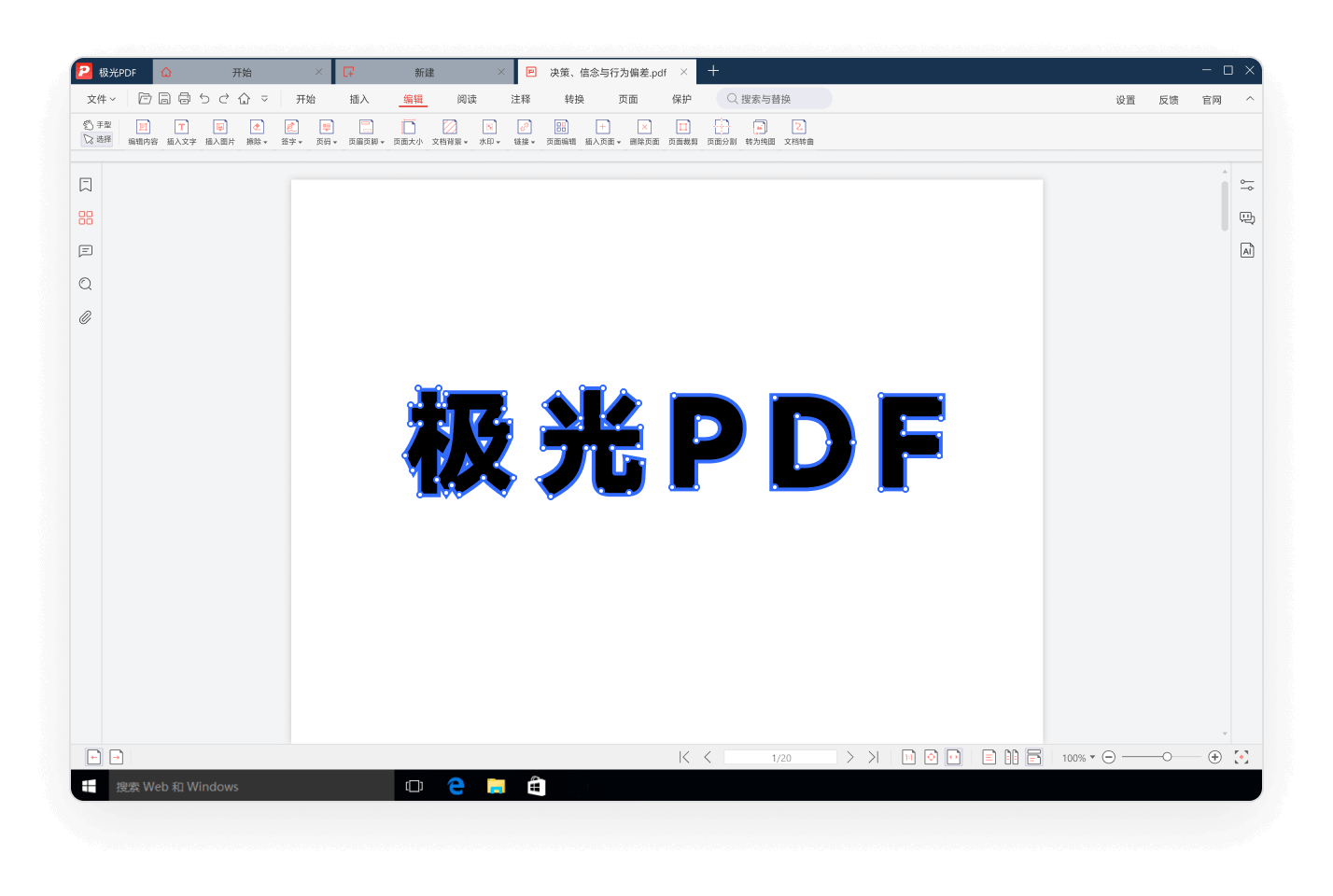The image size is (1333, 896).
Task: Open the page thumbnails panel
Action: tap(85, 217)
